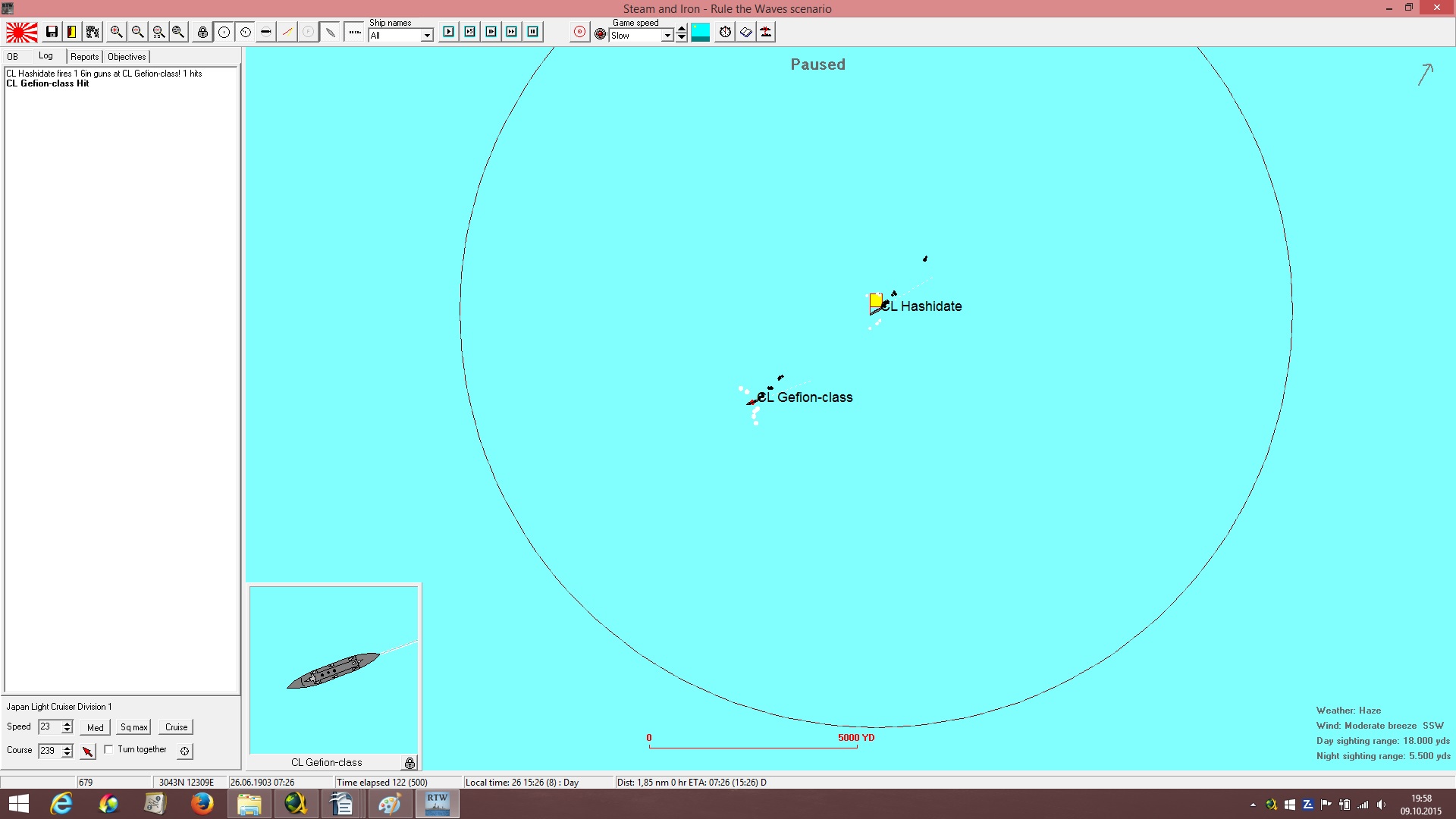Click the red course arrow icon
Screen dimensions: 1456x819
point(88,751)
